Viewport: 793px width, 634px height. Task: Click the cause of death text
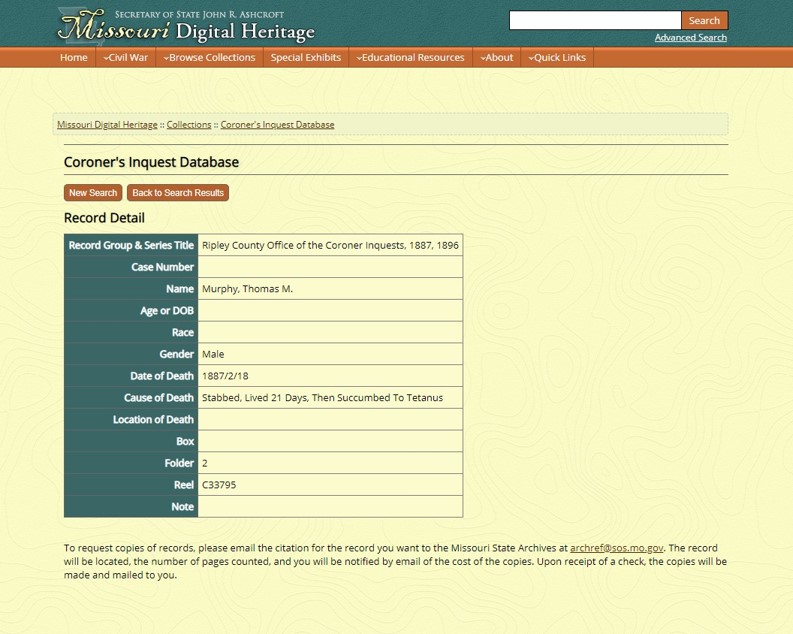click(322, 397)
